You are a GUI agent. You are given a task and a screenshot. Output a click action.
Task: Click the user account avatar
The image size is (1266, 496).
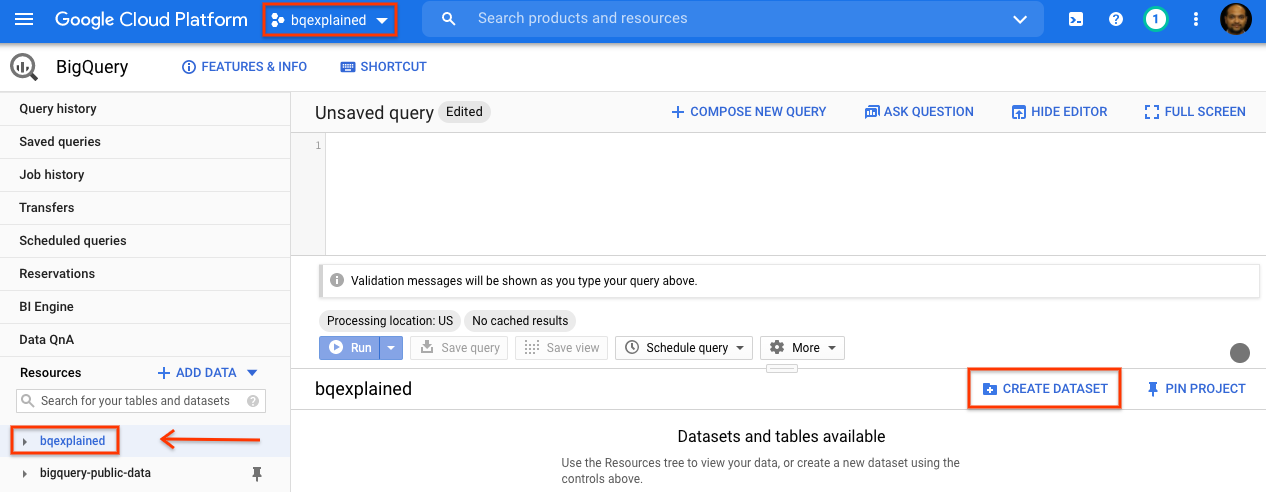1236,19
